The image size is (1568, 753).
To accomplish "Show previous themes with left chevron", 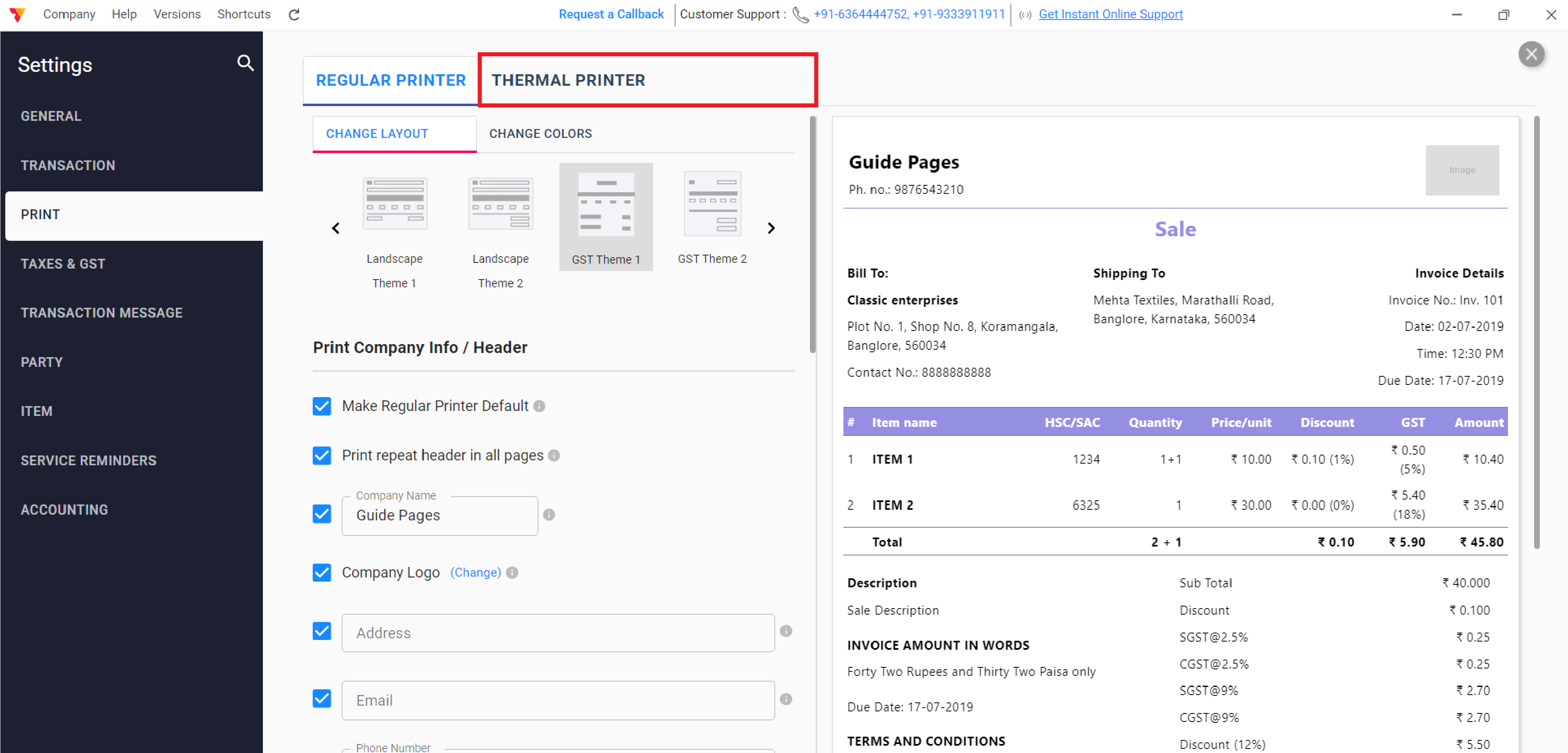I will pyautogui.click(x=336, y=228).
